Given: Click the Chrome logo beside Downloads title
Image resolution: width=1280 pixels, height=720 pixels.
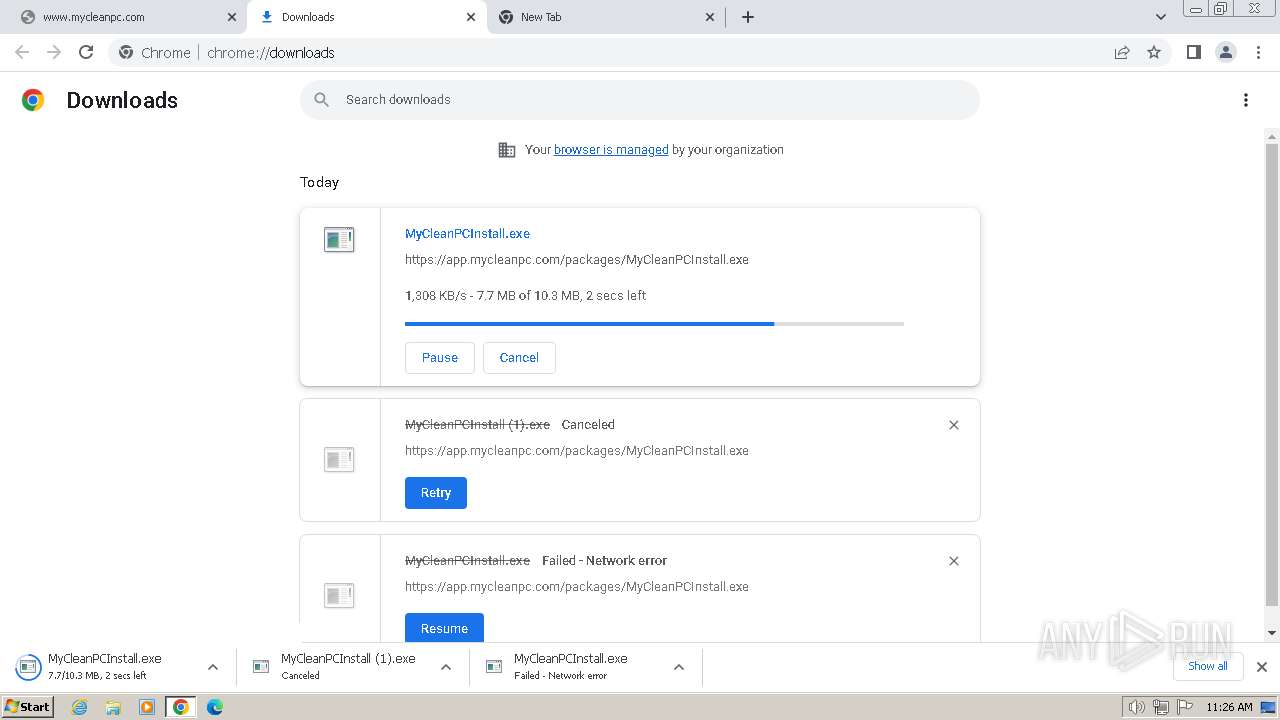Looking at the screenshot, I should 33,100.
